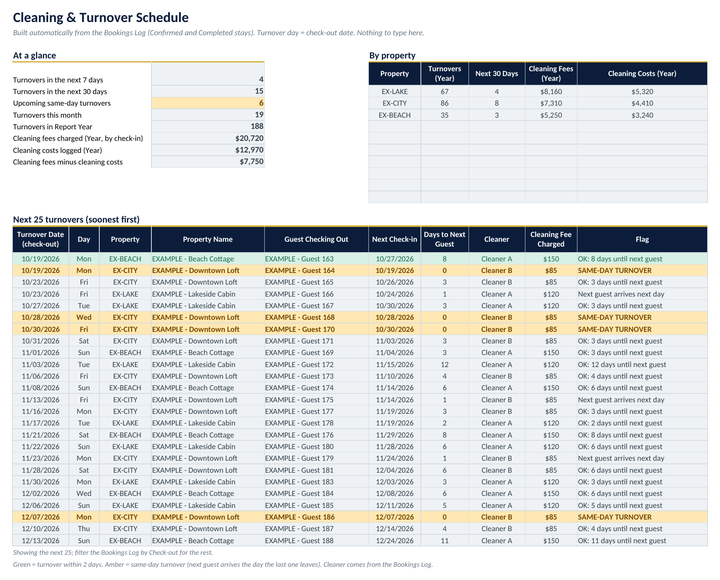This screenshot has height=580, width=720.
Task: Select the turnover date 12/10/2026
Action: click(x=40, y=529)
